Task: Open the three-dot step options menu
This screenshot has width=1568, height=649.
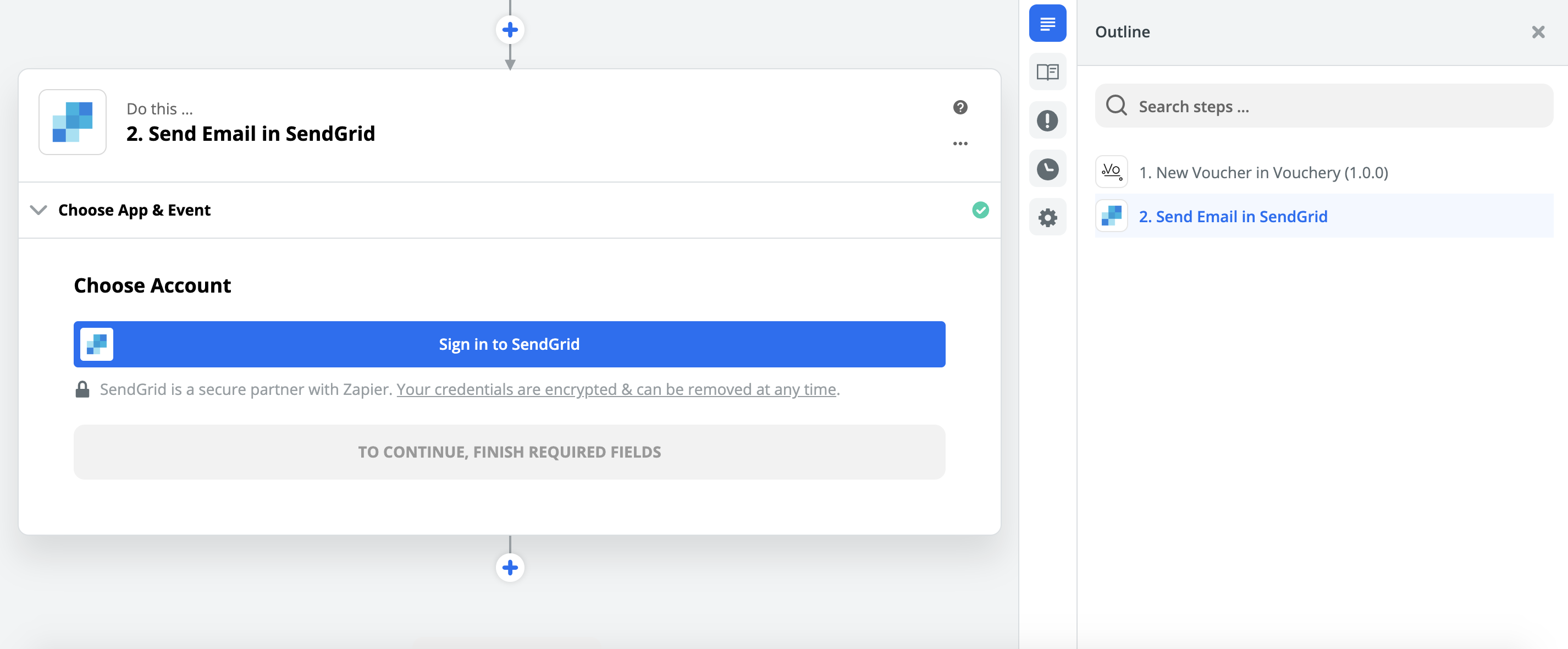Action: click(960, 144)
